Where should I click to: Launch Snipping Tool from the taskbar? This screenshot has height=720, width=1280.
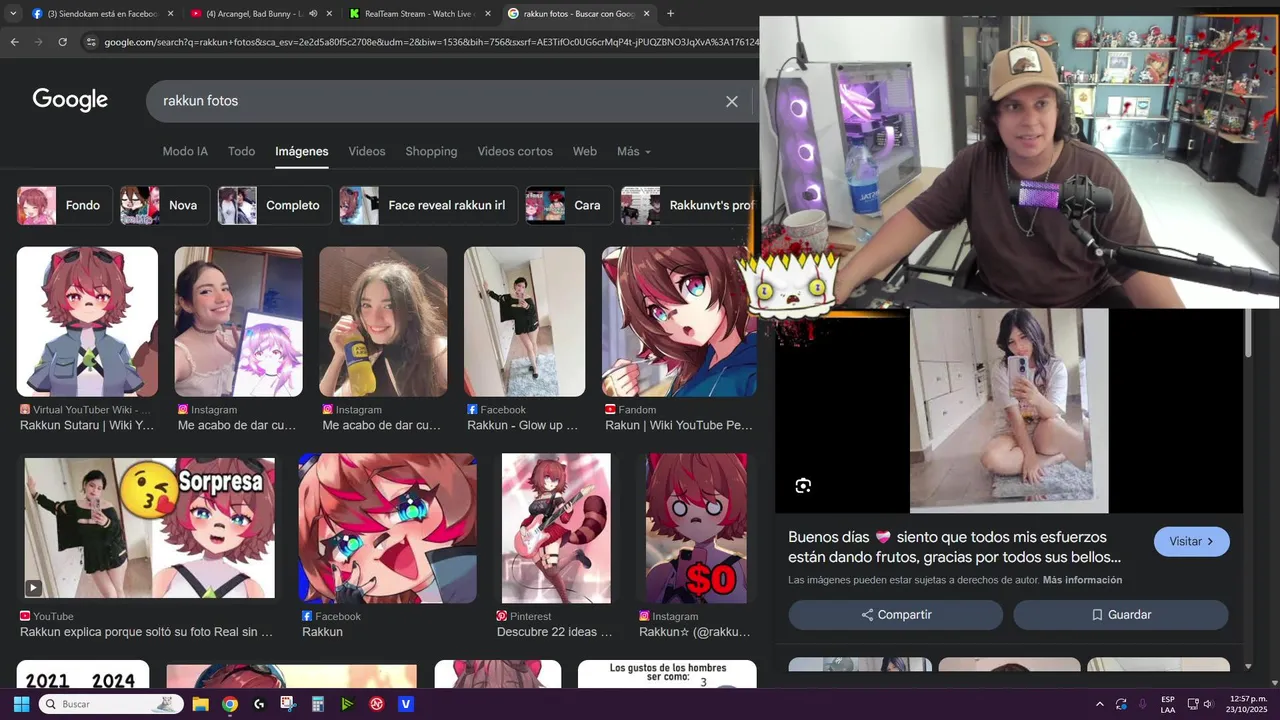tap(288, 704)
